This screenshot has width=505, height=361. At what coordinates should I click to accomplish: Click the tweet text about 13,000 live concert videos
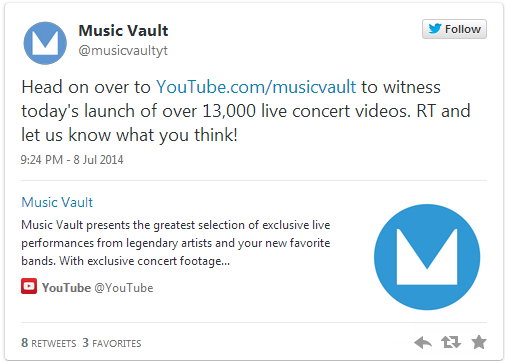click(x=246, y=111)
